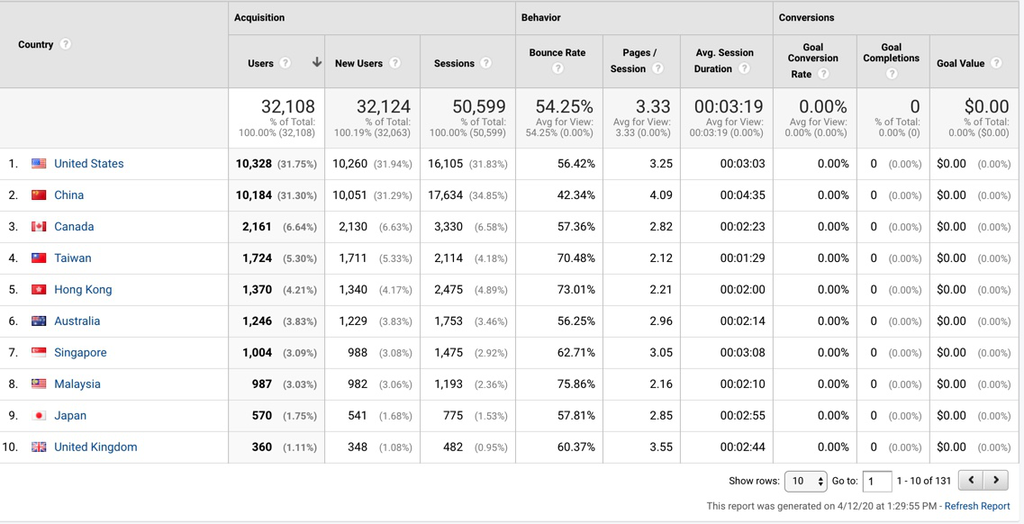Sort by Pages / Session column header
This screenshot has height=524, width=1024.
629,60
